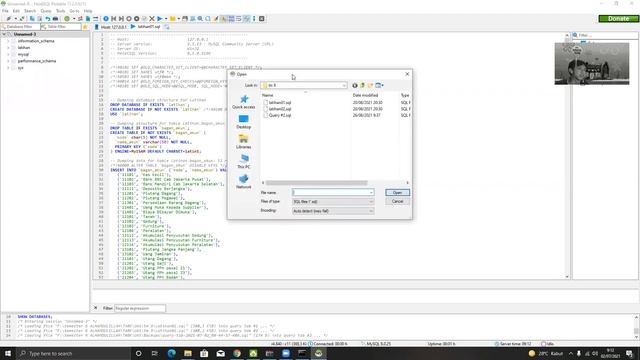Click the green refresh icon in toolbar

67,19
